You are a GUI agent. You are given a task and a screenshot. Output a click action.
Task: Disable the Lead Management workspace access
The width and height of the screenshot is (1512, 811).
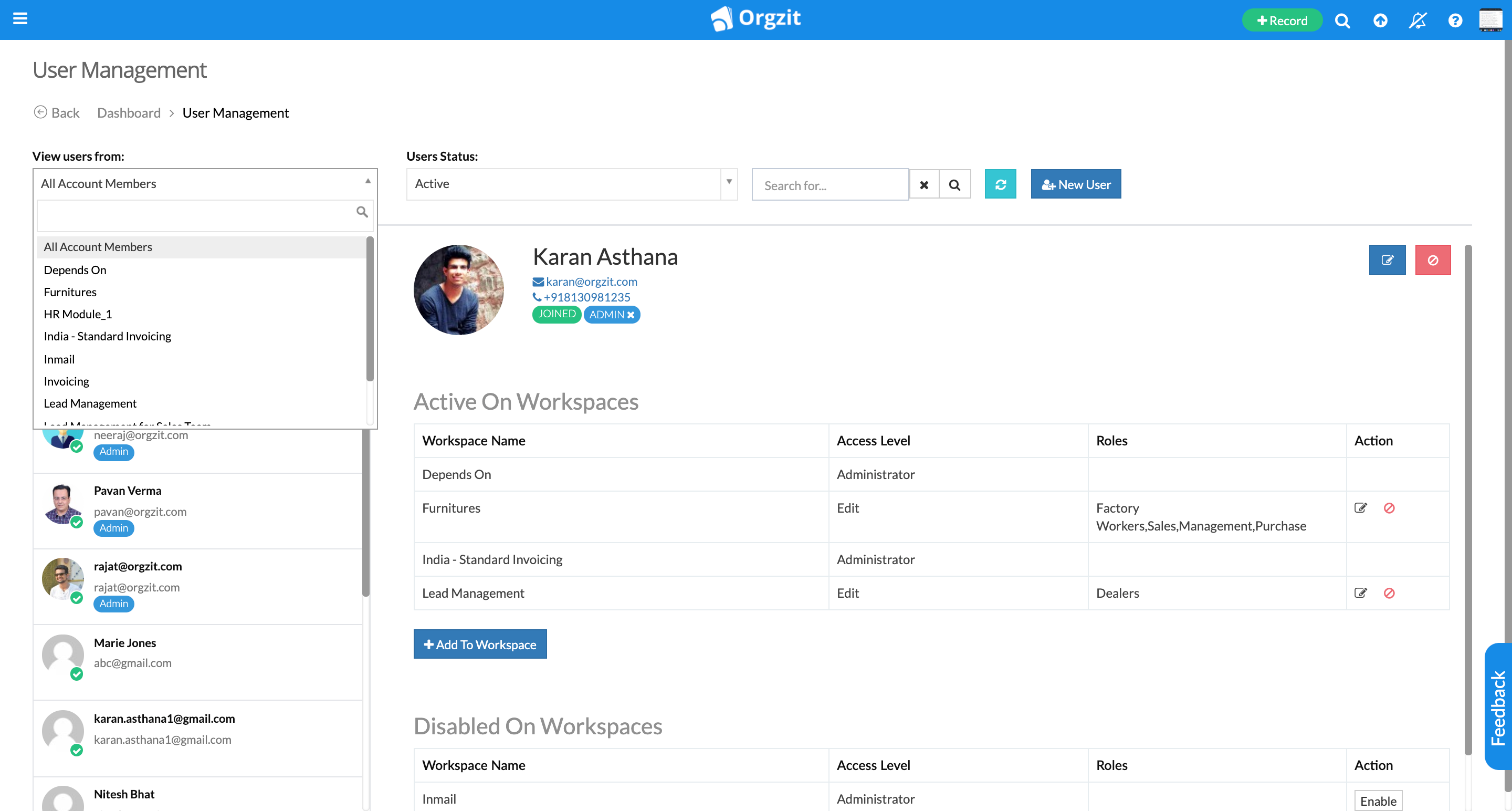click(1389, 593)
